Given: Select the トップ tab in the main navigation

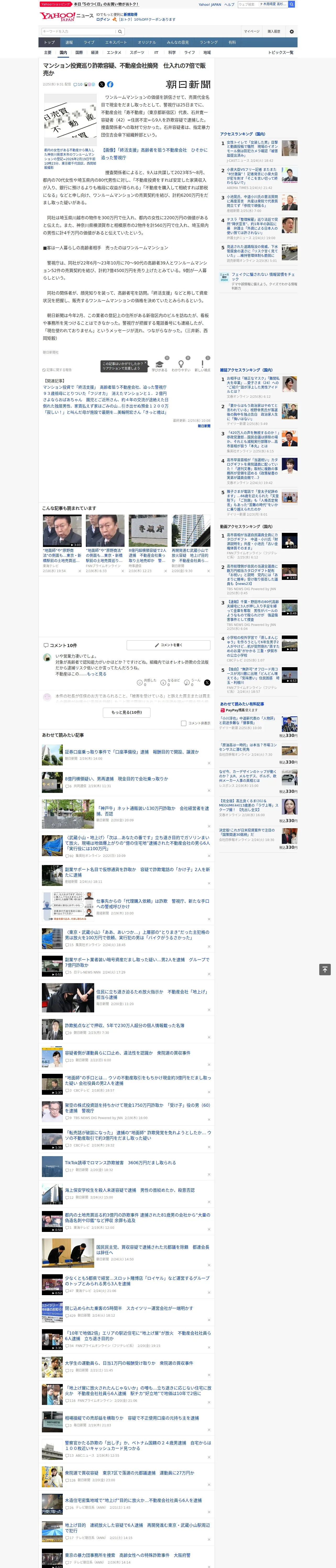Looking at the screenshot, I should click(x=49, y=43).
